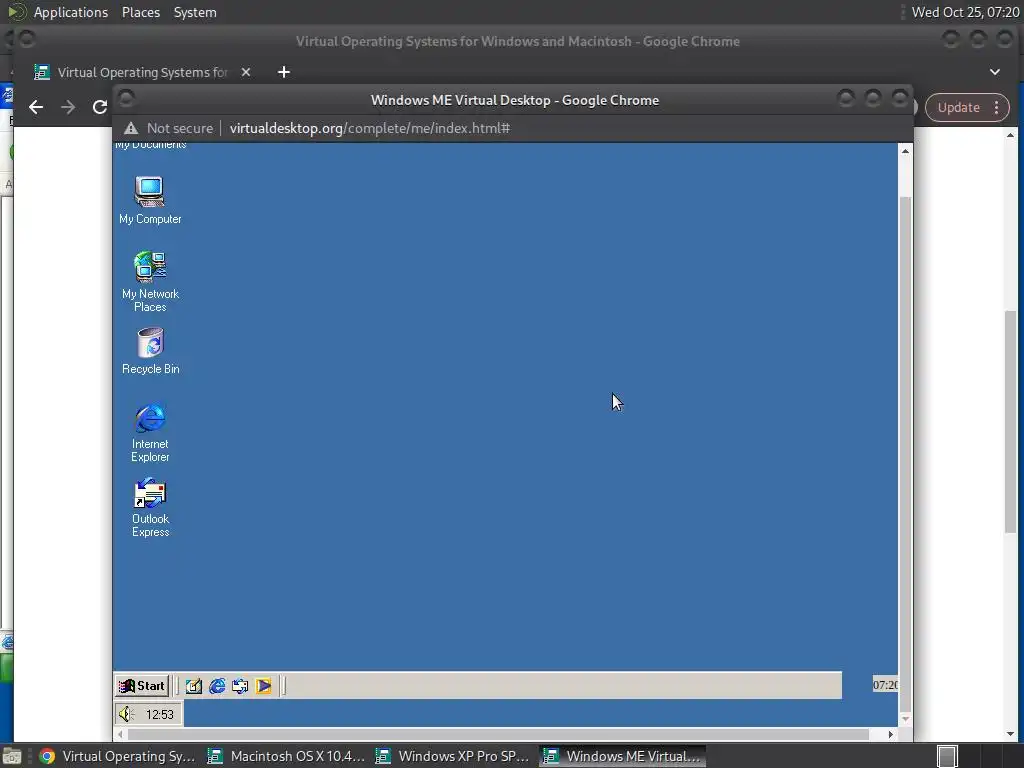Click the horizontal scrollbar left arrow

pyautogui.click(x=120, y=734)
